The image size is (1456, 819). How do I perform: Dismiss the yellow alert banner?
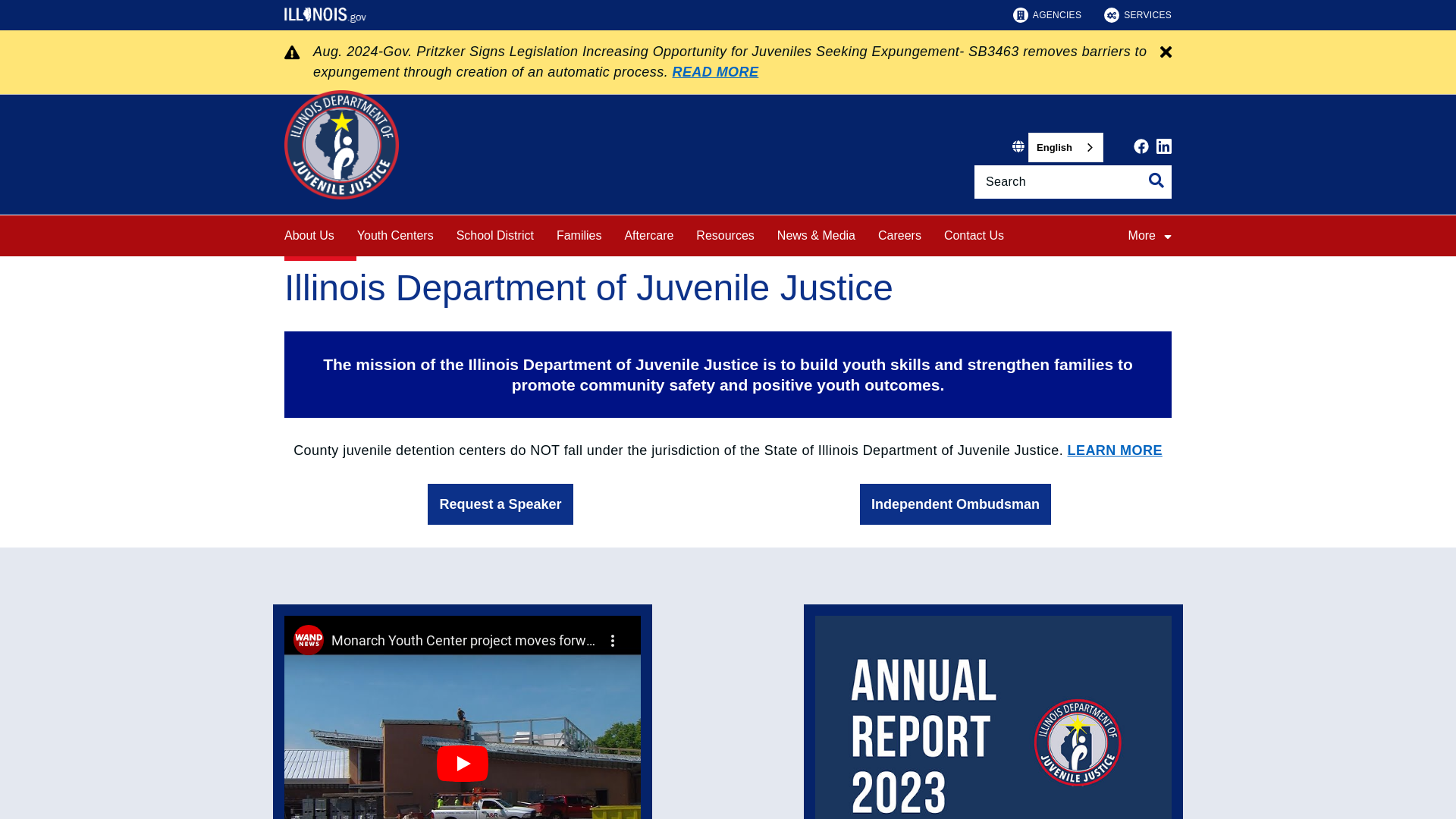pyautogui.click(x=1166, y=52)
